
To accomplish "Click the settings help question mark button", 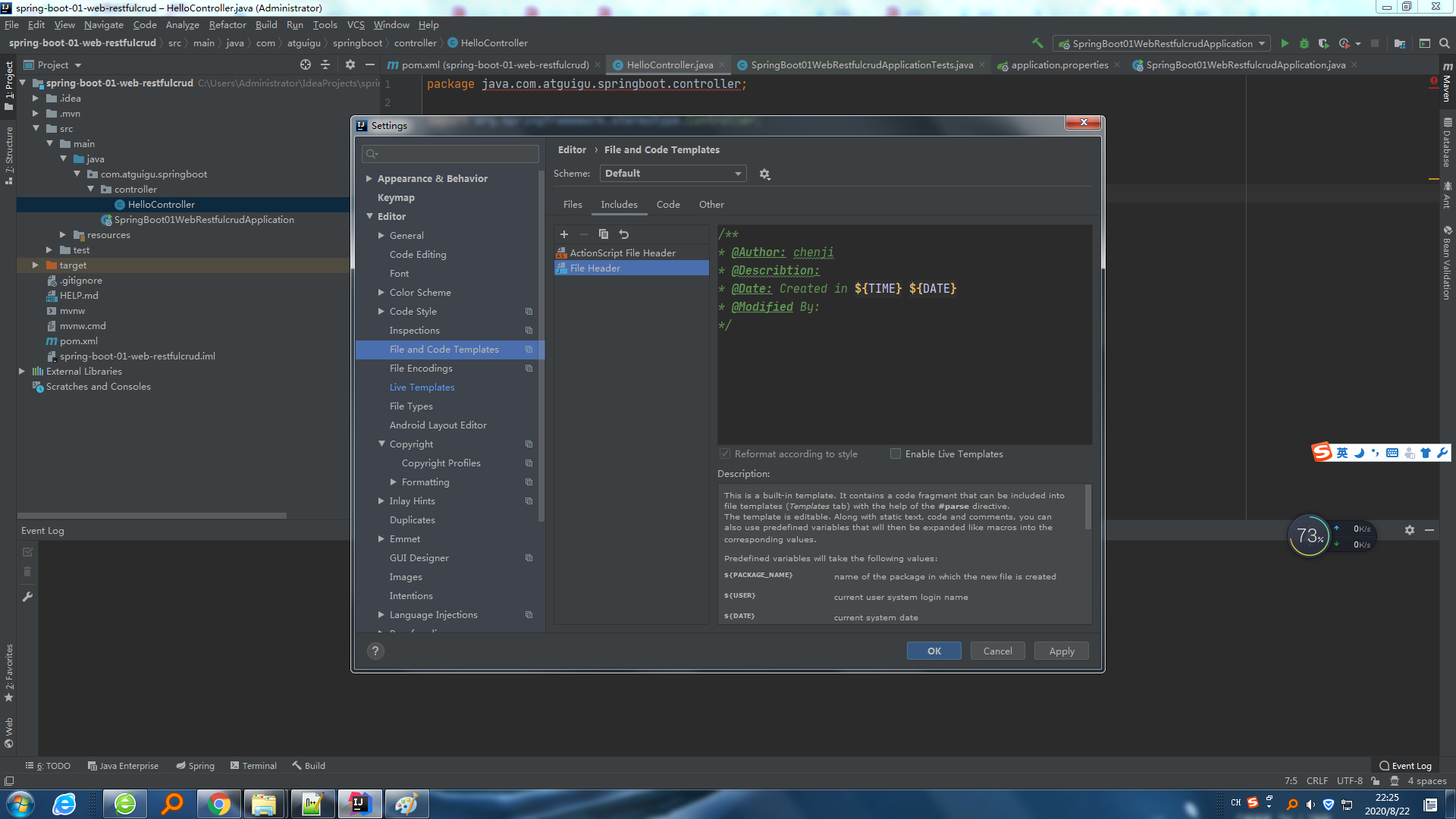I will 375,651.
